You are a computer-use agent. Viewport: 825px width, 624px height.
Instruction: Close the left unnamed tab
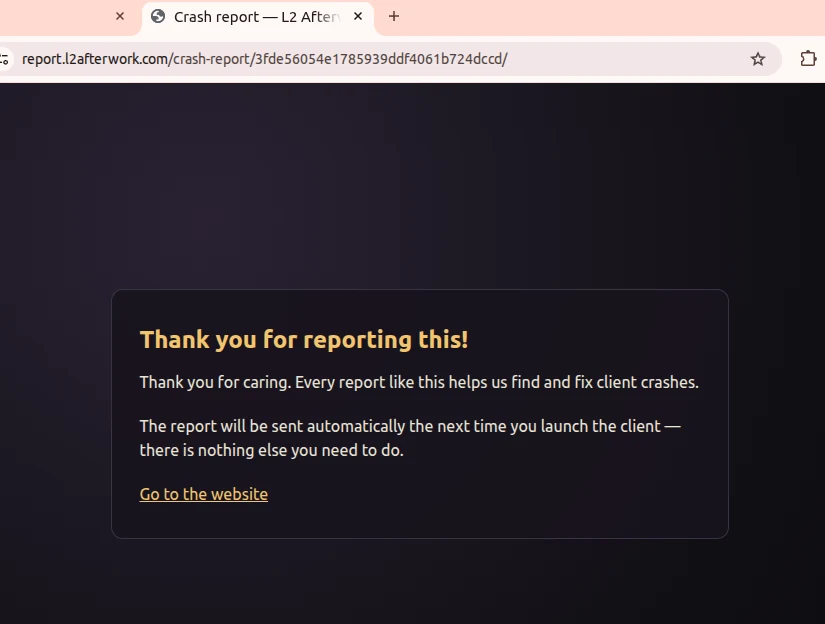pyautogui.click(x=120, y=16)
